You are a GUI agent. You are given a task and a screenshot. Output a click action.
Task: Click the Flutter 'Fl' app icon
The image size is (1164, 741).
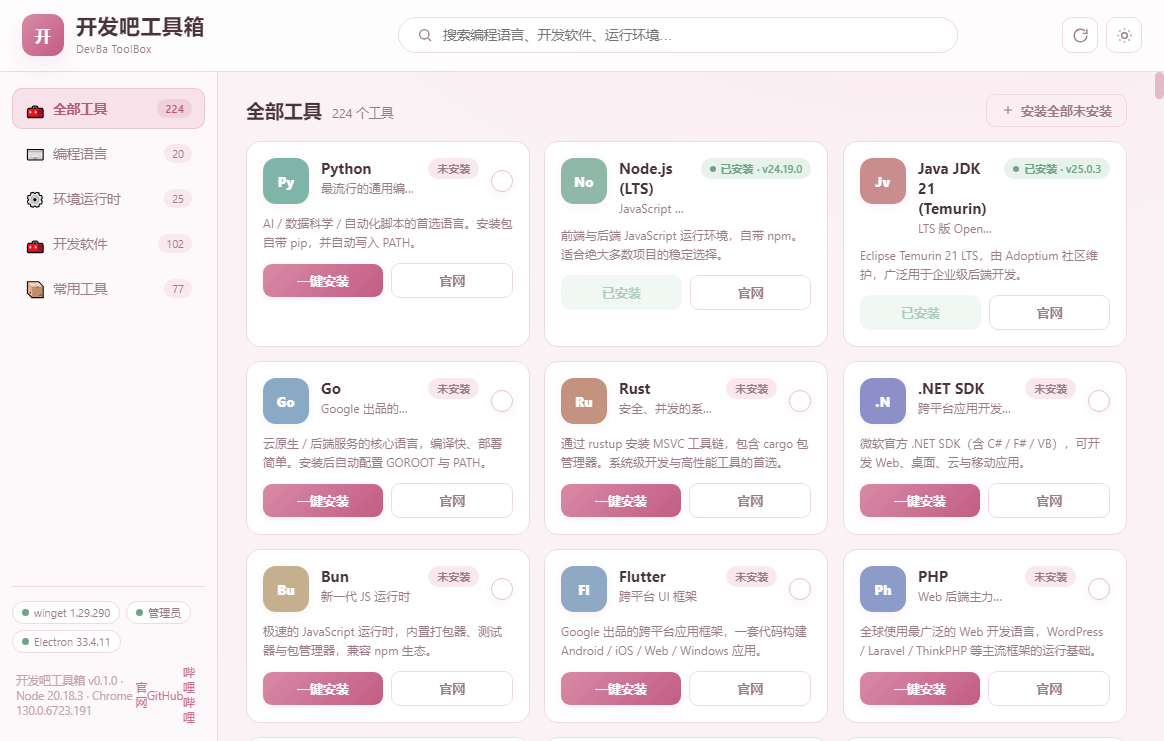click(583, 589)
